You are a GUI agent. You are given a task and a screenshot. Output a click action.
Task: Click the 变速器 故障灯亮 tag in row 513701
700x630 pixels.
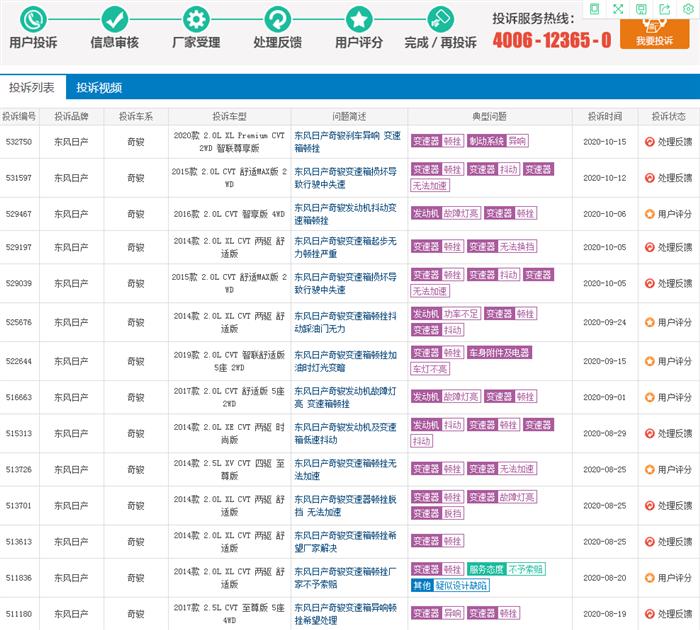(x=502, y=497)
